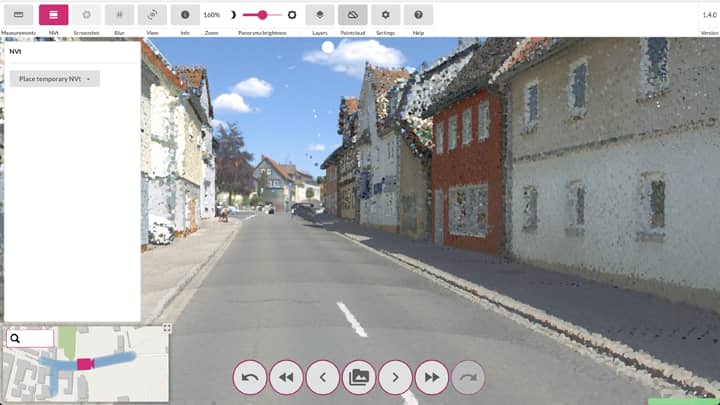
Task: Take a Screenshot with the toolbar button
Action: (86, 15)
